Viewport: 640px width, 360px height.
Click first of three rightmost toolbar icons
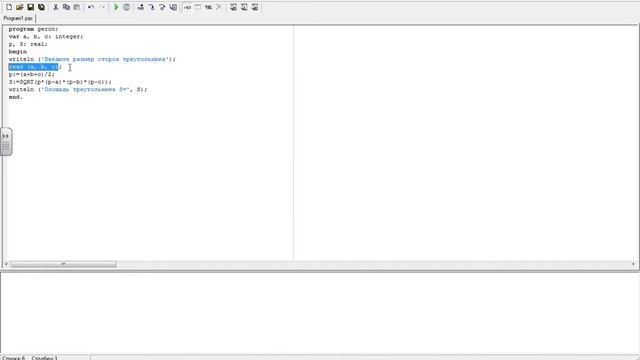click(233, 7)
